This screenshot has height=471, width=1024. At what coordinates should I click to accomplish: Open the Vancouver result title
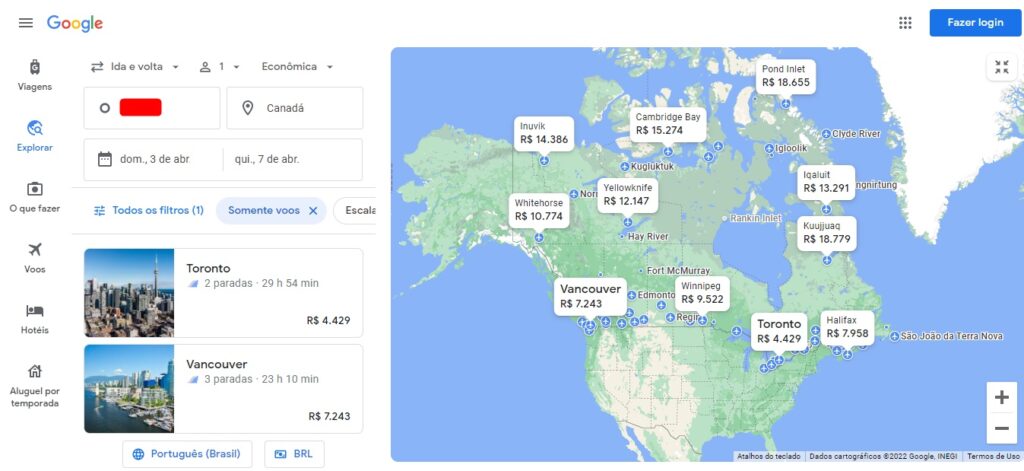tap(217, 365)
